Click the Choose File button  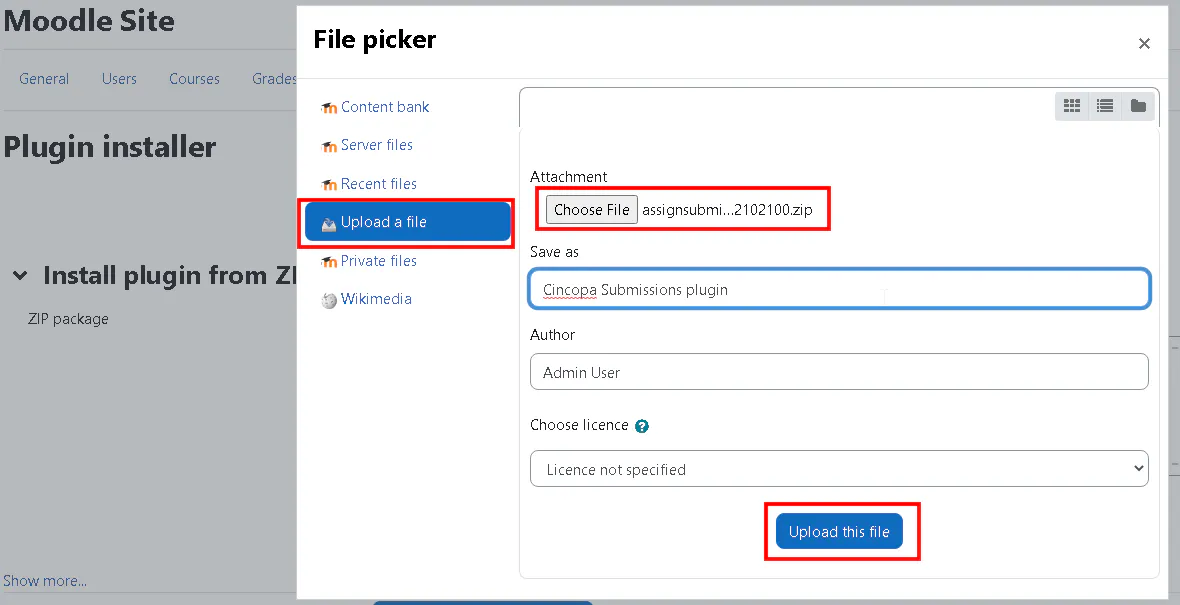592,210
